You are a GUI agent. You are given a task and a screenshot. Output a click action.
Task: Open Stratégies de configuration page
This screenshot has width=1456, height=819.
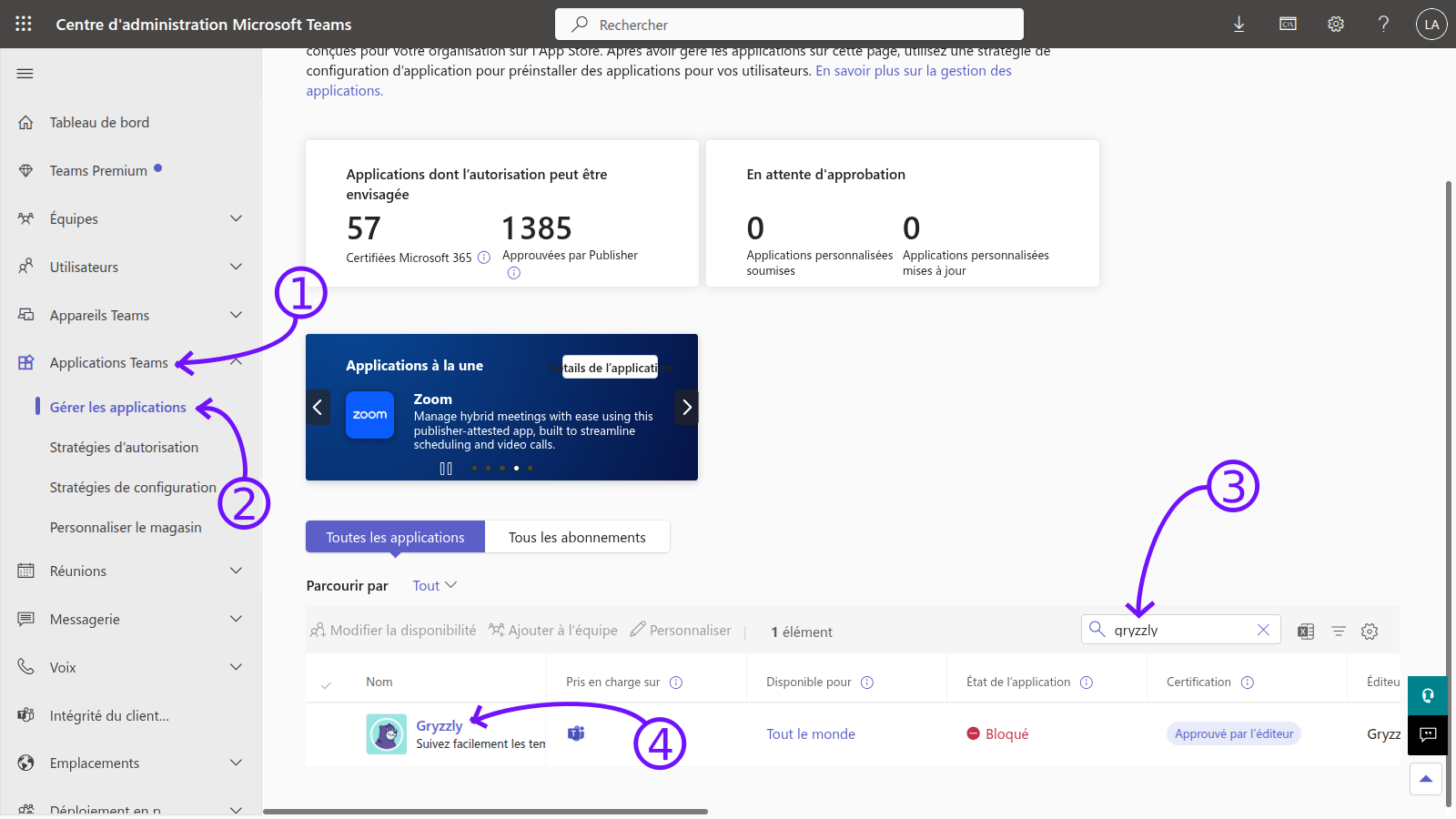[133, 487]
